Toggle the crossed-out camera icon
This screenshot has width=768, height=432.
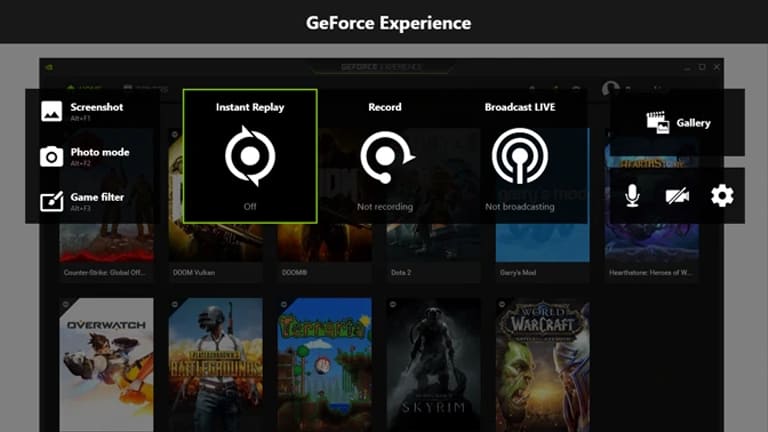click(677, 196)
